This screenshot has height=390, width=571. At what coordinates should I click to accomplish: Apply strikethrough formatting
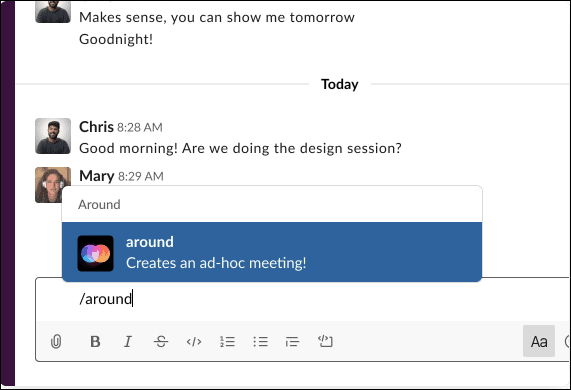tap(161, 342)
